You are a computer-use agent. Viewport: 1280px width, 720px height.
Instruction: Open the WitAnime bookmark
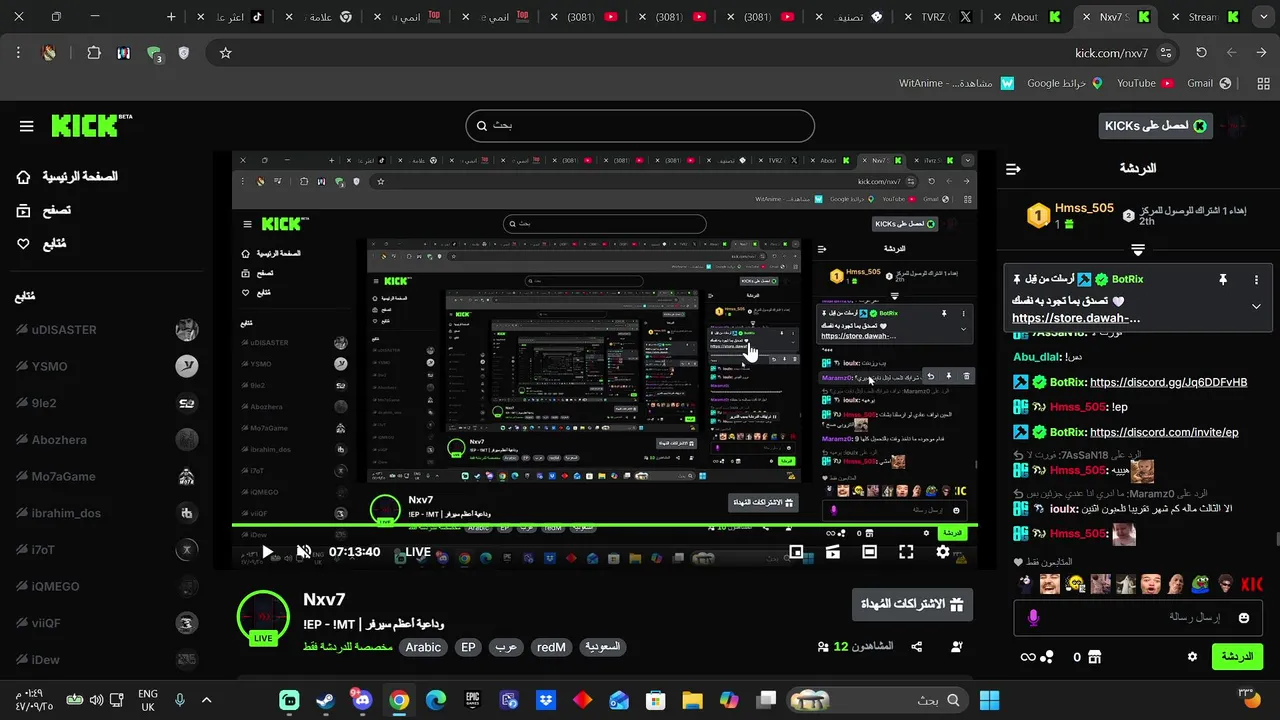click(957, 83)
